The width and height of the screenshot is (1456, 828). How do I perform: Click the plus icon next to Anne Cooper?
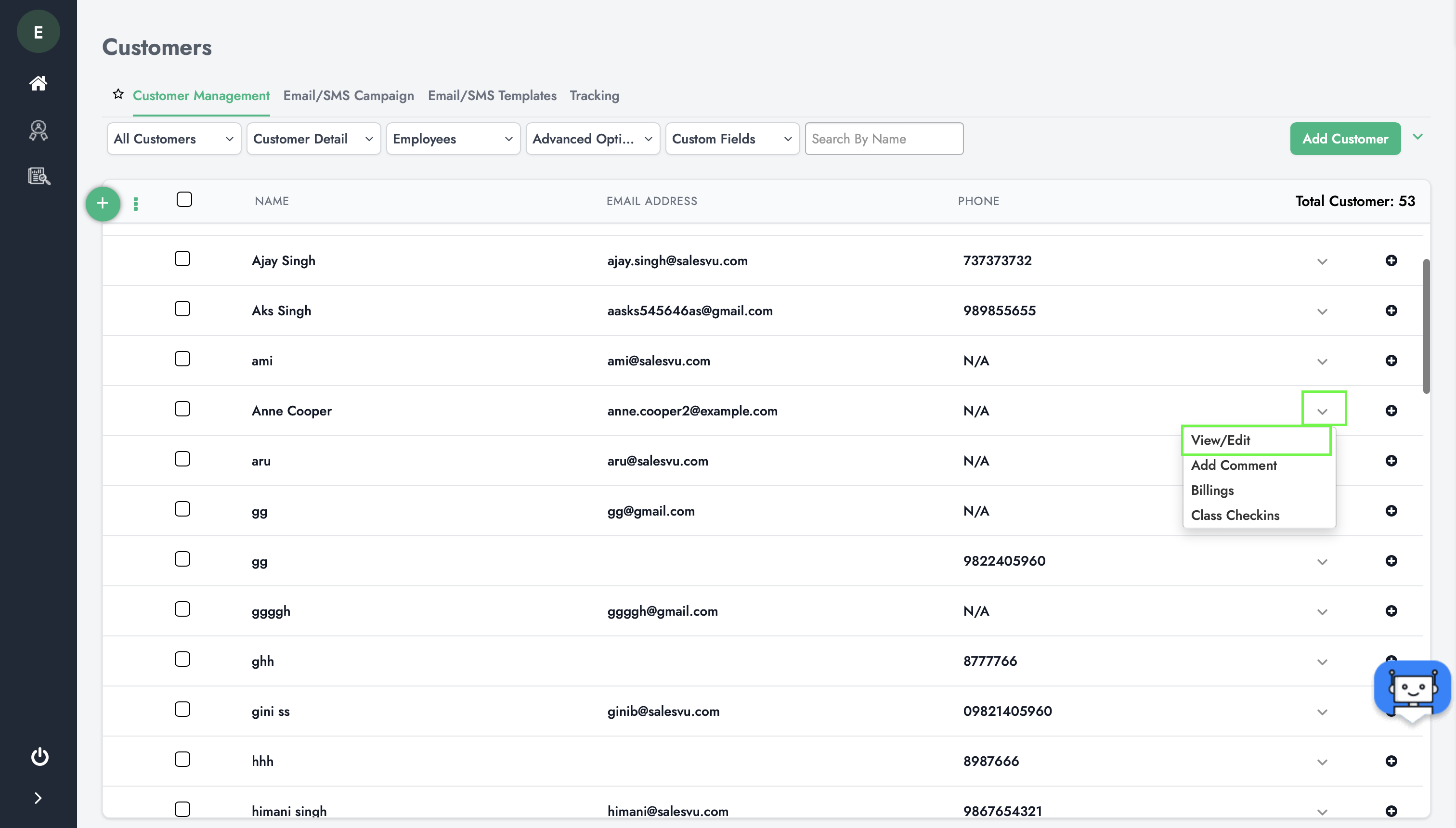click(1391, 410)
